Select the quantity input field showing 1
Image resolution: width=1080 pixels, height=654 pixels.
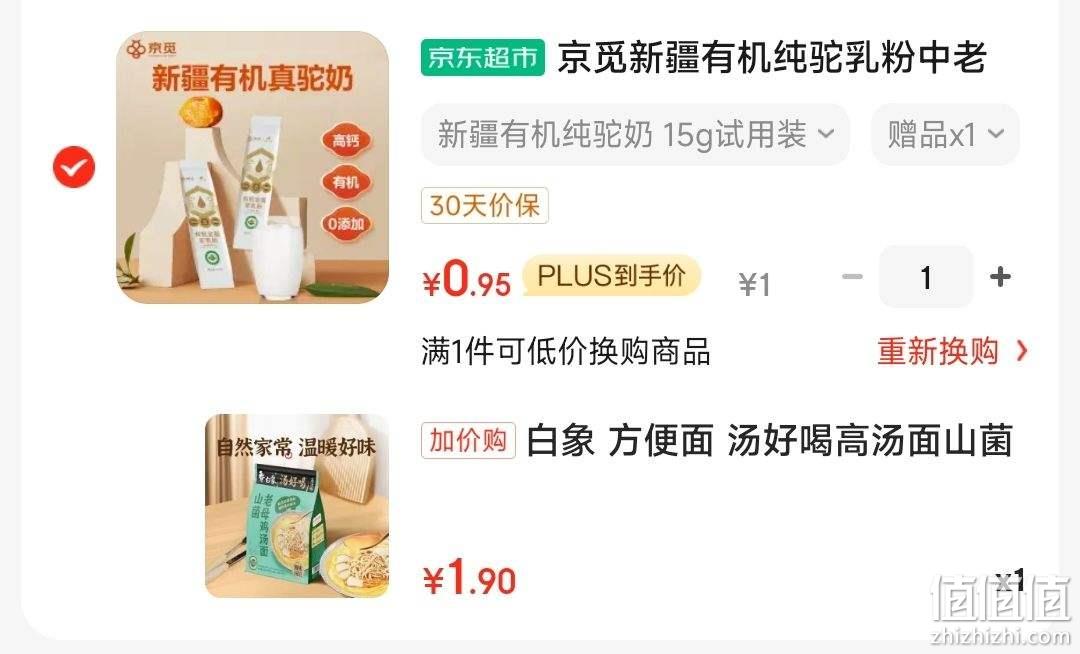926,277
